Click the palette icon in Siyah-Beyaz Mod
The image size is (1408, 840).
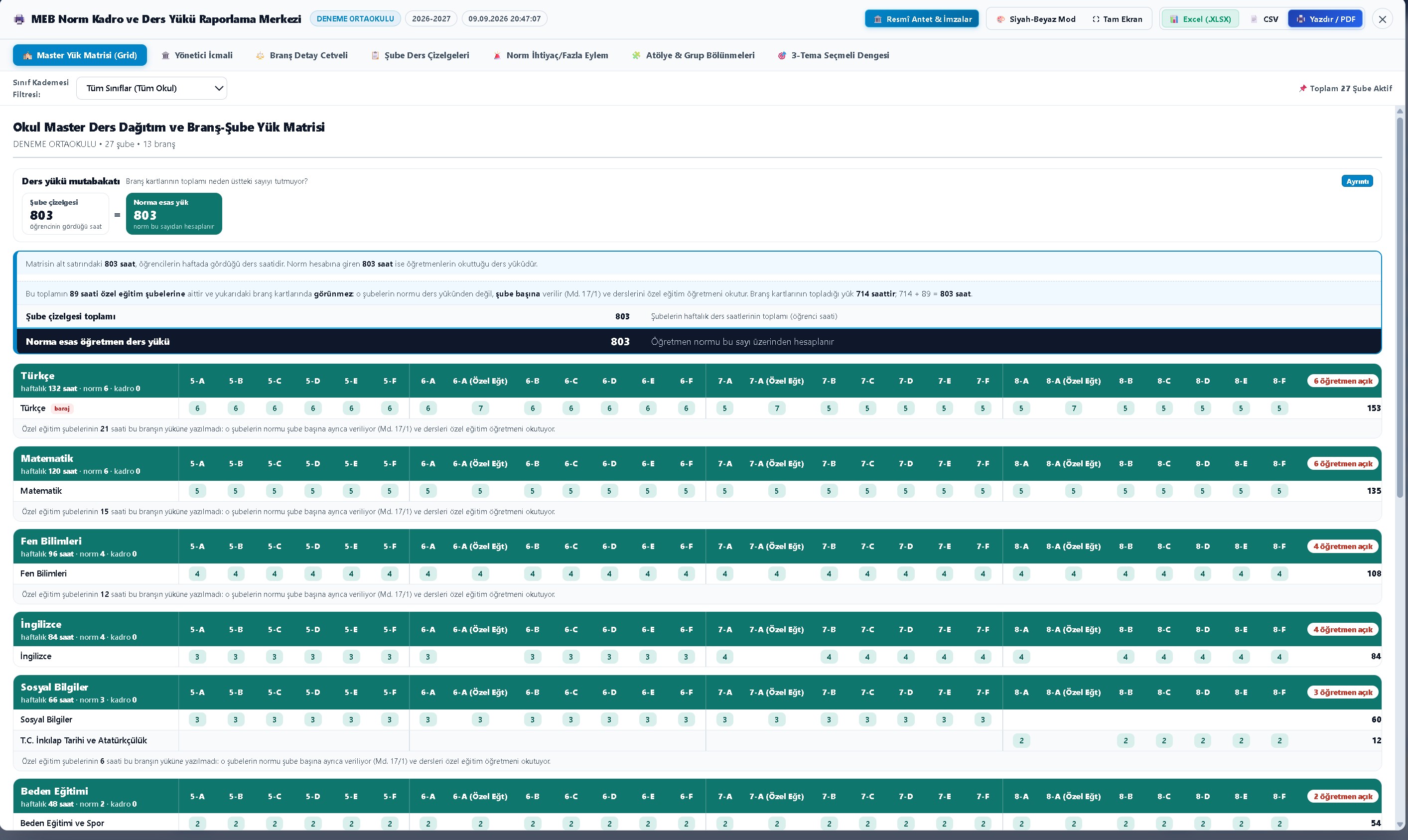click(1000, 19)
